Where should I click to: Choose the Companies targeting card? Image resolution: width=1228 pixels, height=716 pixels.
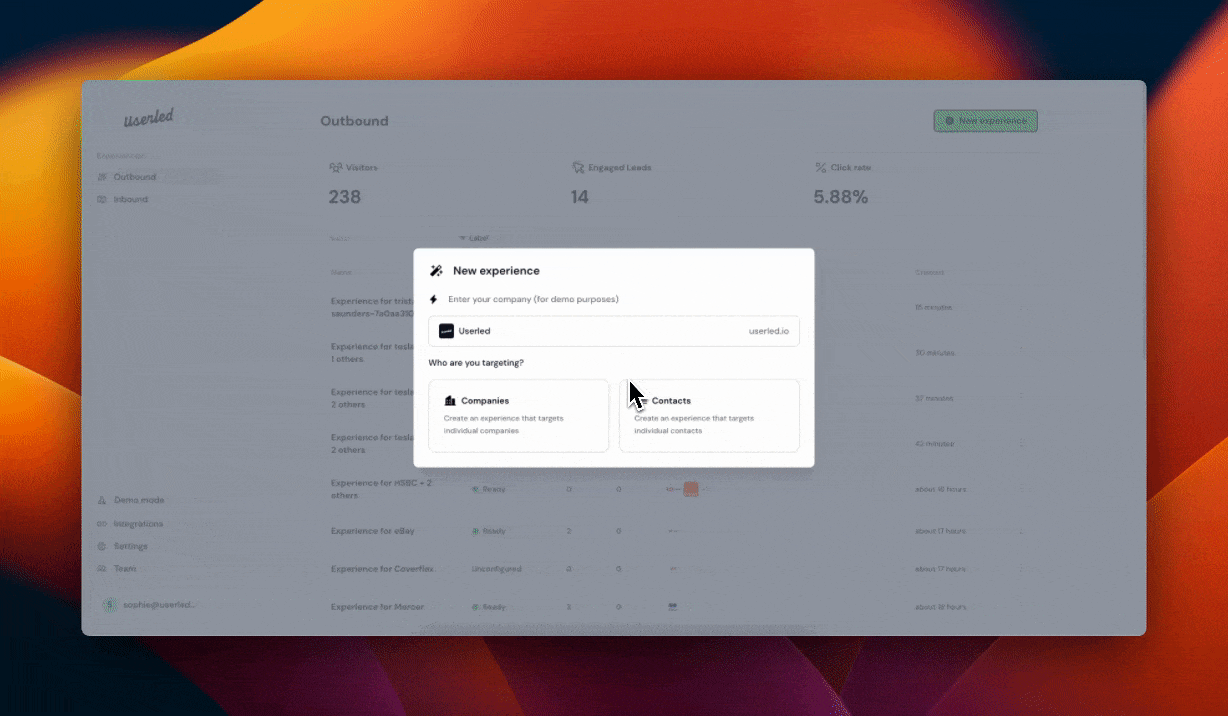point(518,415)
